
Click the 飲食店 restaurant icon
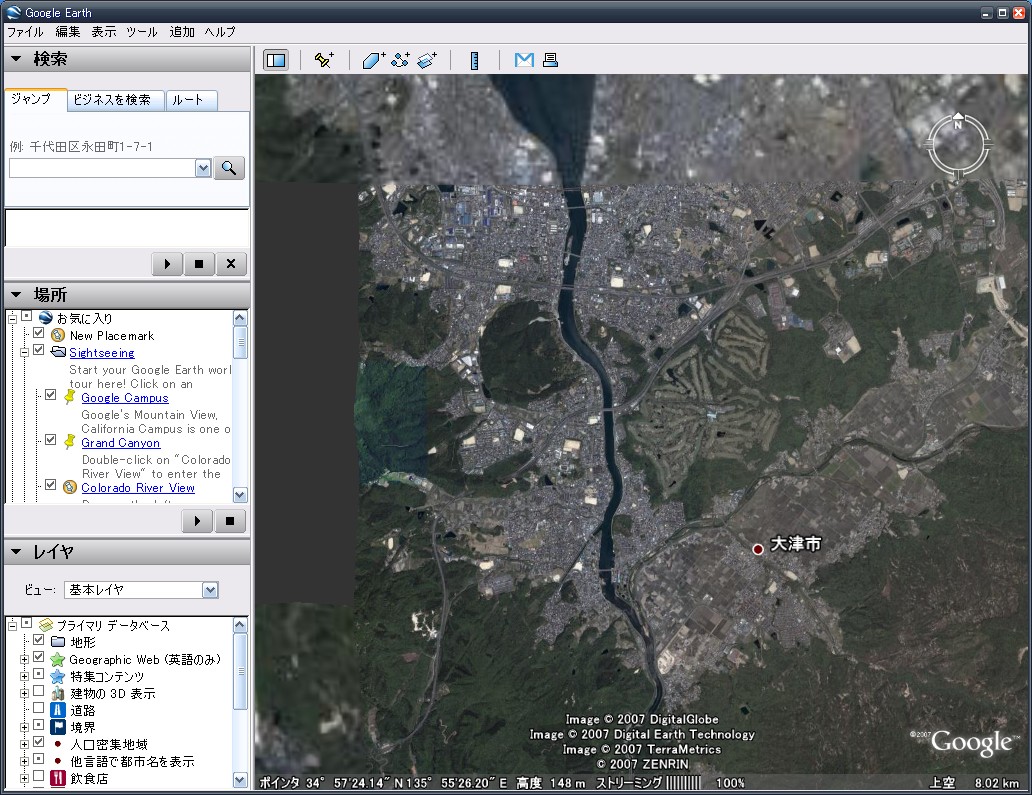[58, 779]
